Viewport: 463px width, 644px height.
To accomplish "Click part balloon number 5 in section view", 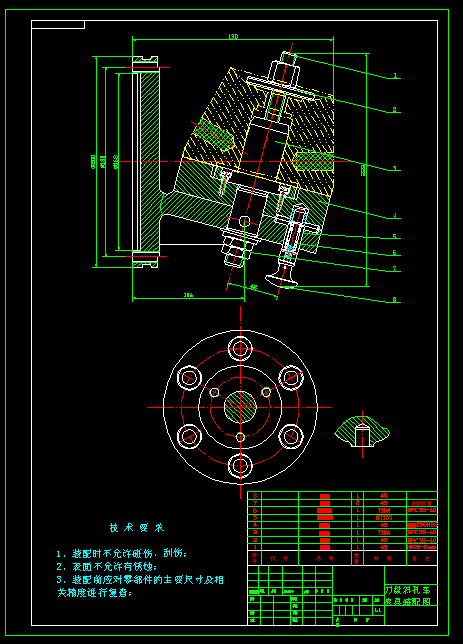I will [x=394, y=237].
